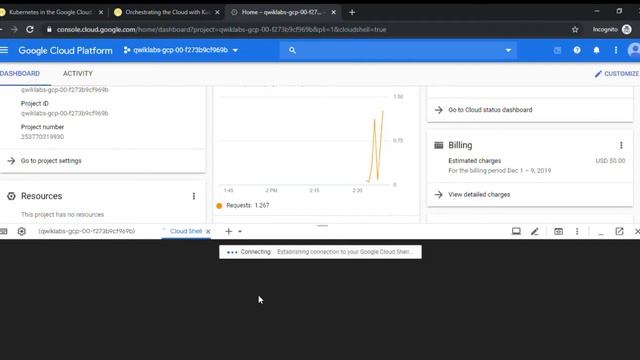Select the Cloud Shell terminal tab
The image size is (640, 360).
click(186, 231)
